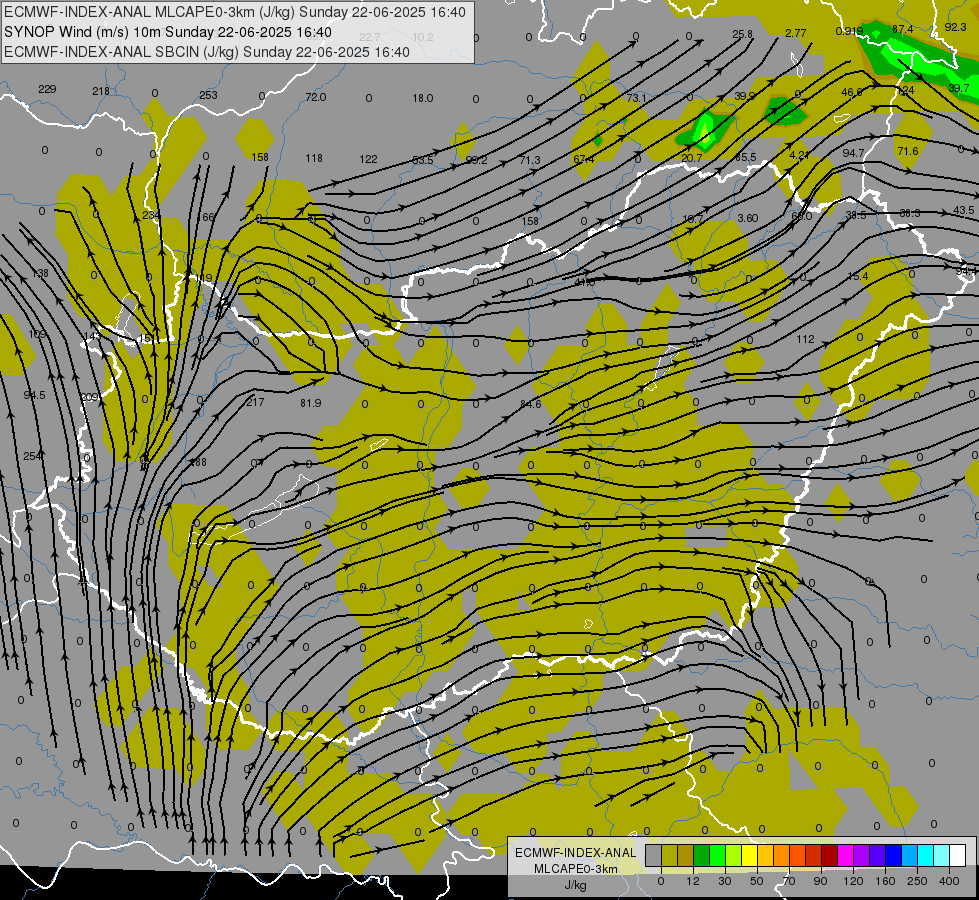Click the MLCAPE0-3km legend label
The height and width of the screenshot is (900, 979).
click(x=575, y=869)
